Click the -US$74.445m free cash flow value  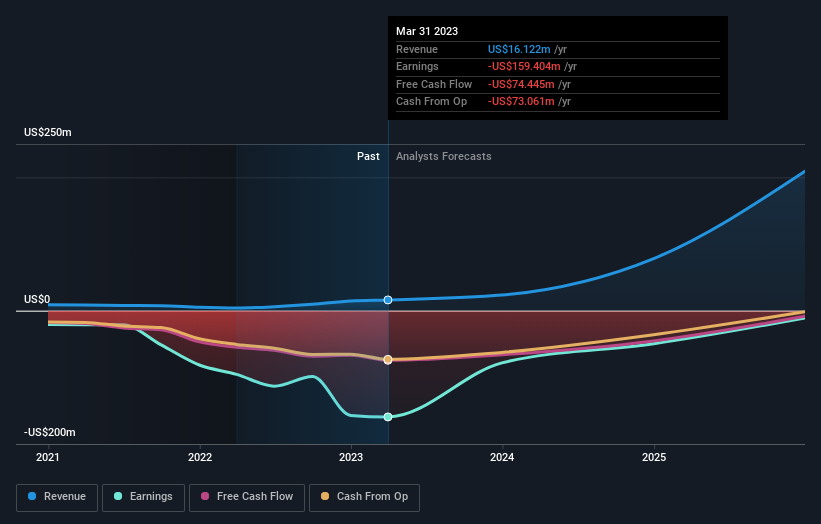click(521, 84)
